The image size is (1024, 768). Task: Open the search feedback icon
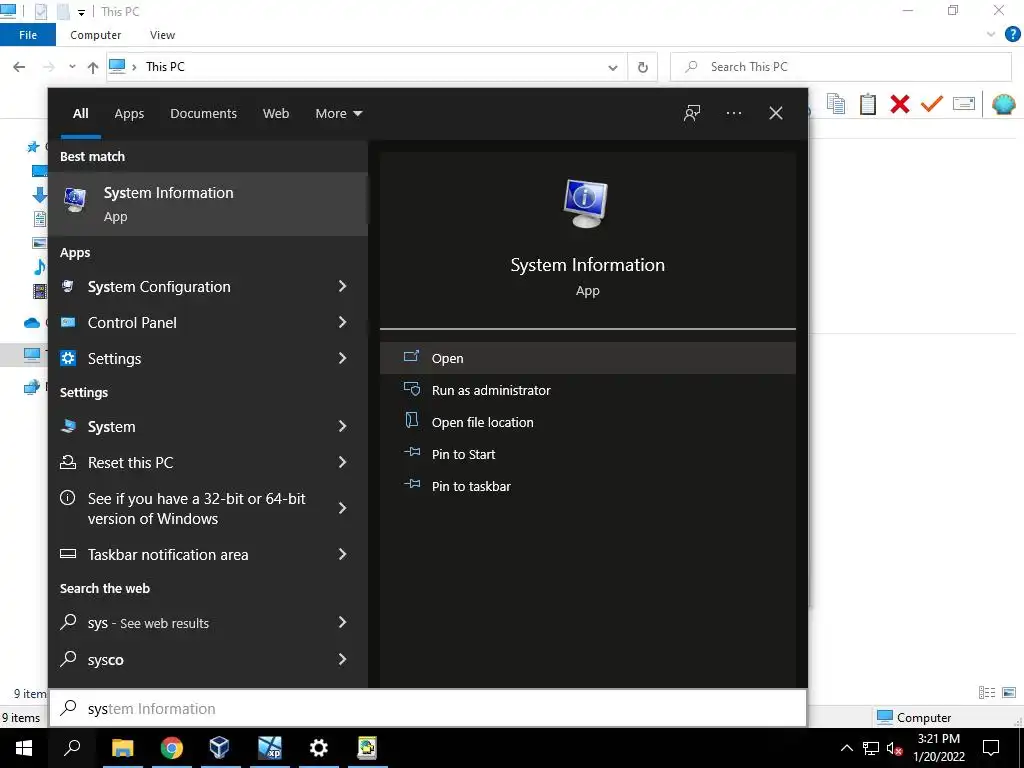[x=692, y=113]
